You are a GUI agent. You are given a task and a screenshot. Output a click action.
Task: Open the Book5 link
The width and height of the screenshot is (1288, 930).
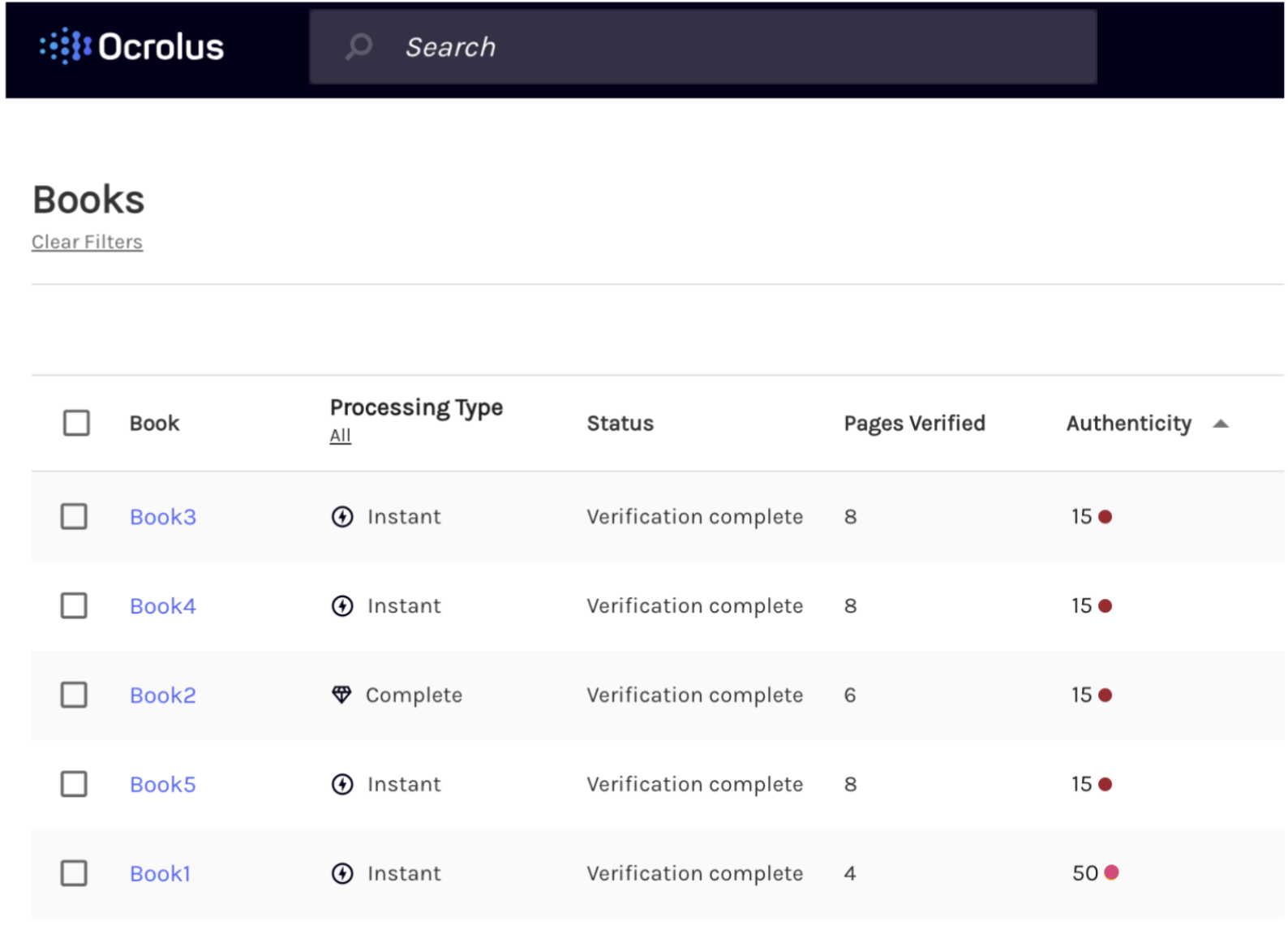point(163,785)
